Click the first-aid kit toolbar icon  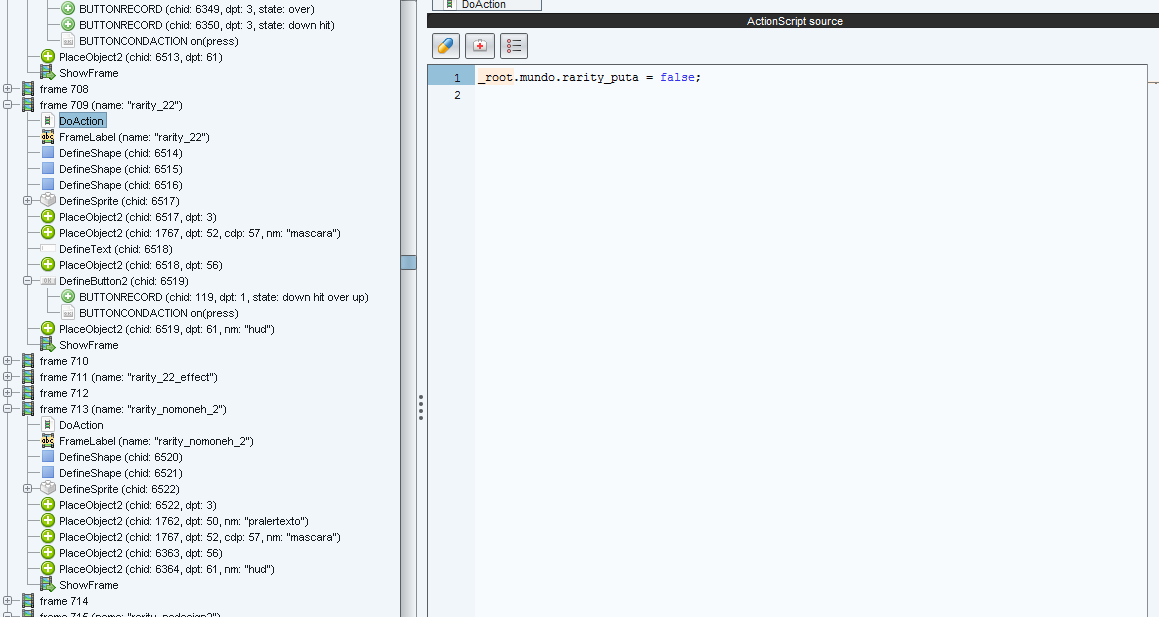click(480, 46)
